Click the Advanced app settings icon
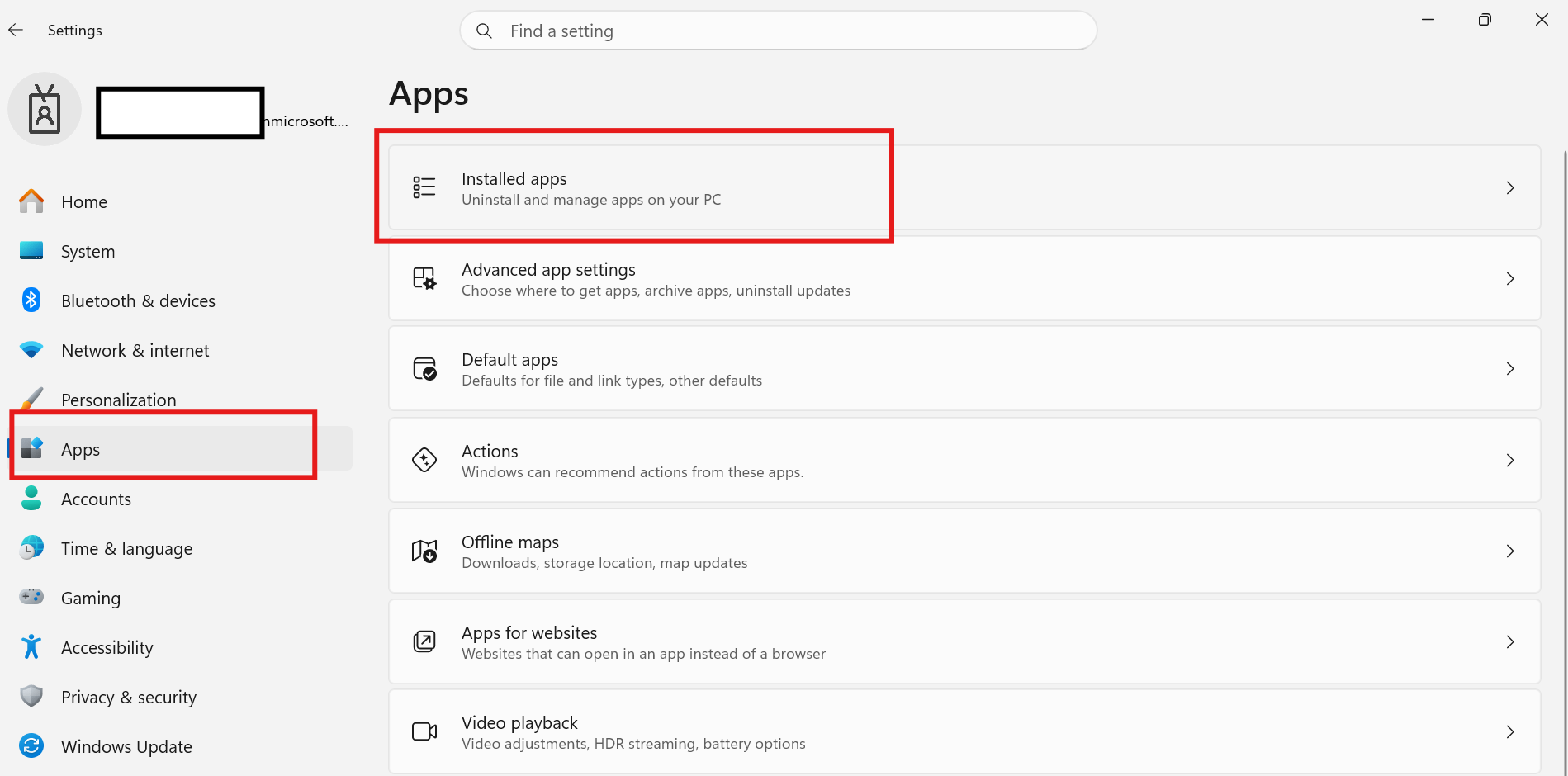 tap(424, 278)
